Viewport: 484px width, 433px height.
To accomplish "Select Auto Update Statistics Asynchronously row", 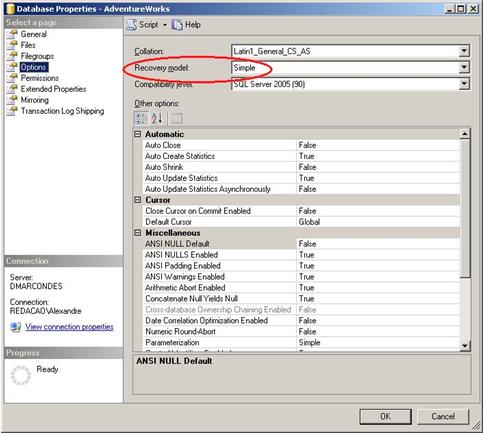I will click(x=301, y=189).
